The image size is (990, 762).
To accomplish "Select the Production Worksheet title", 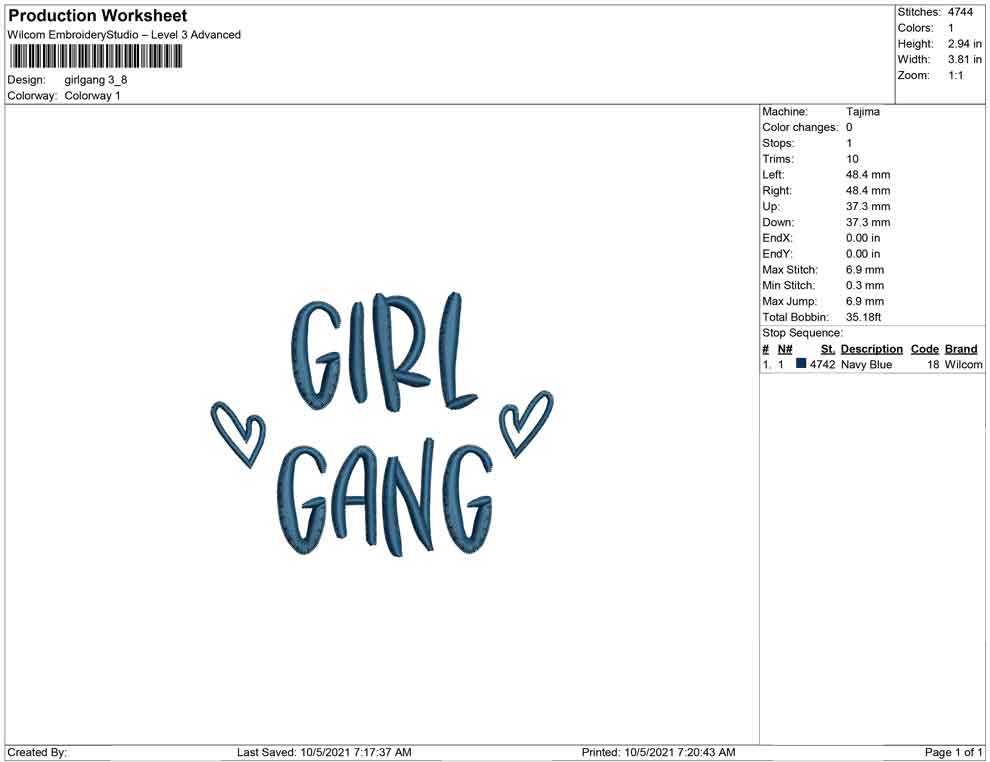I will coord(98,16).
